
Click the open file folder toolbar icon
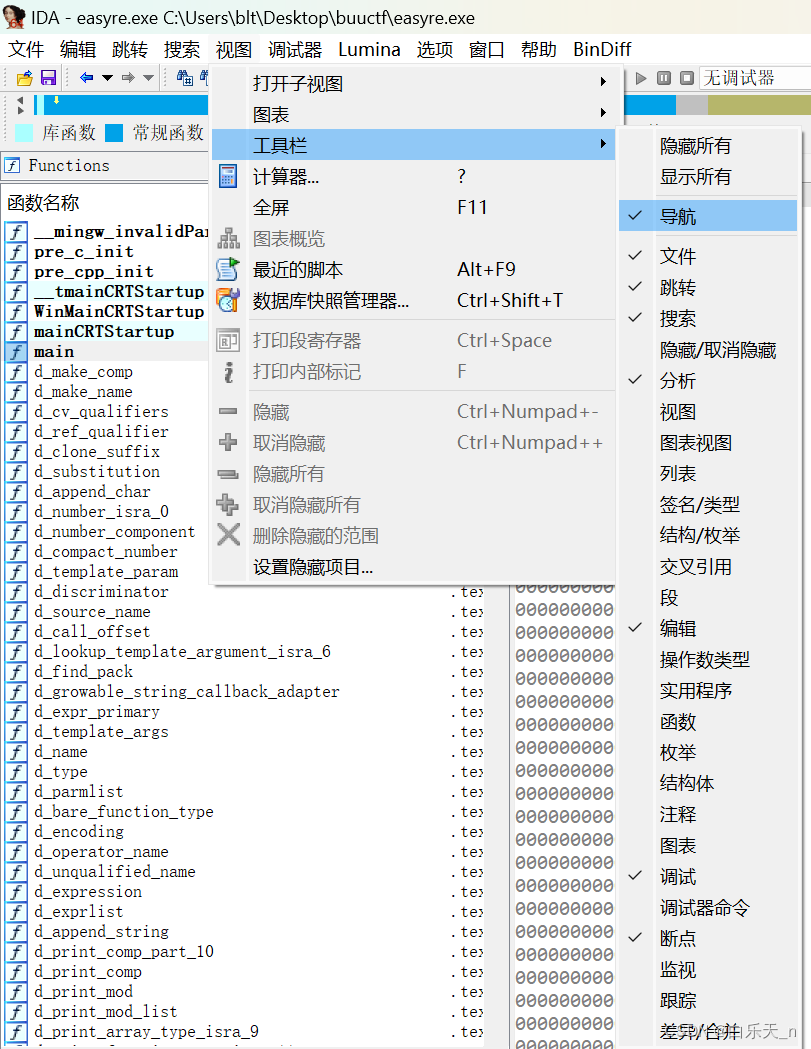25,76
